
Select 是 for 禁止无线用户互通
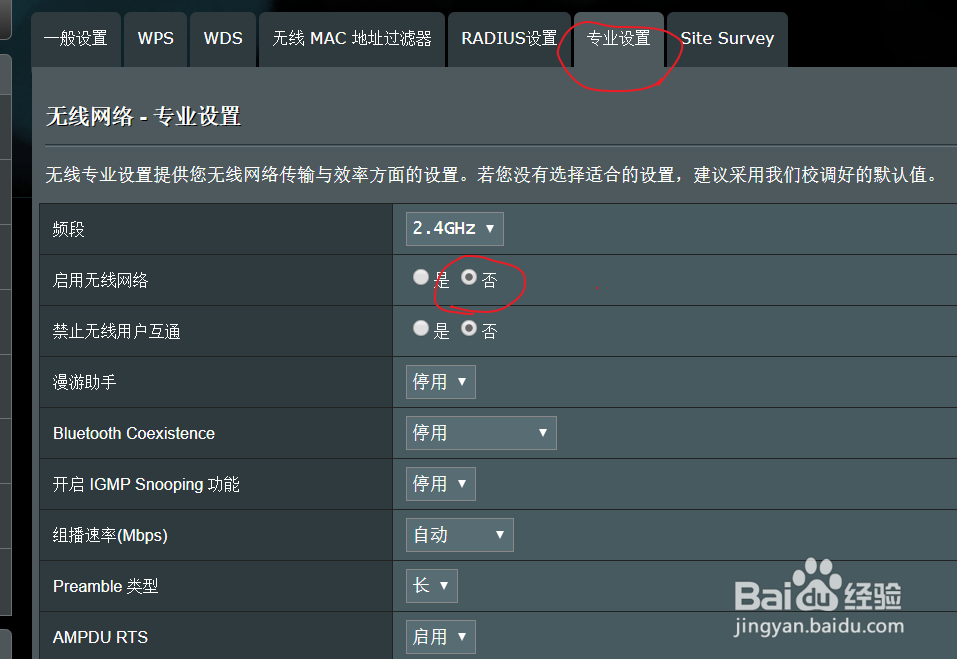coord(421,329)
